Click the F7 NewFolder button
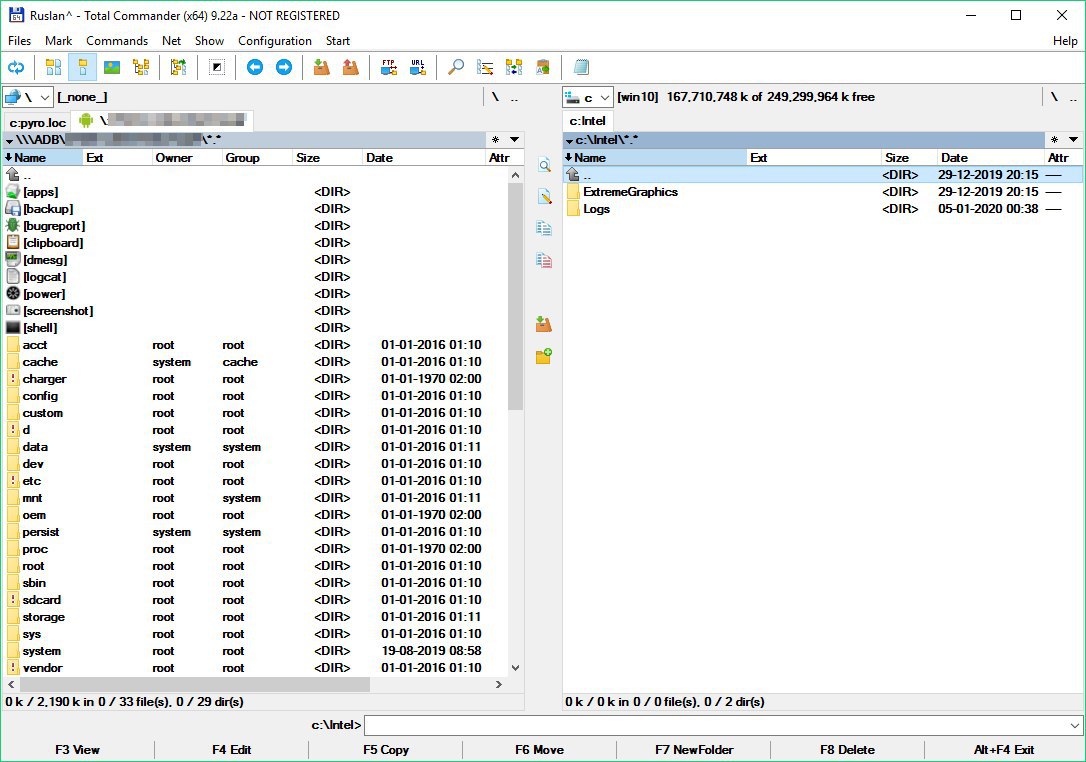Screen dimensions: 1086x762 tap(694, 750)
